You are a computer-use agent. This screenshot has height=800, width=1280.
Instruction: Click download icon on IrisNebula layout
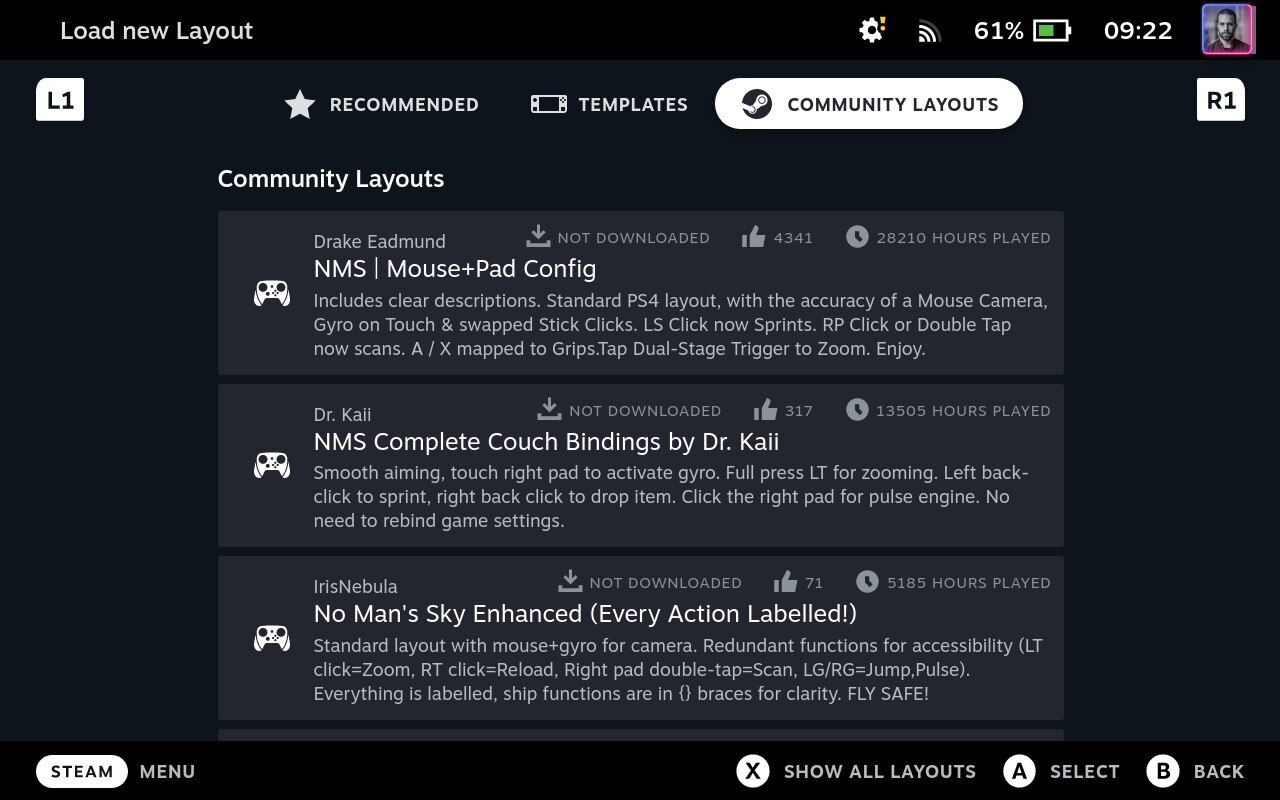pos(570,581)
